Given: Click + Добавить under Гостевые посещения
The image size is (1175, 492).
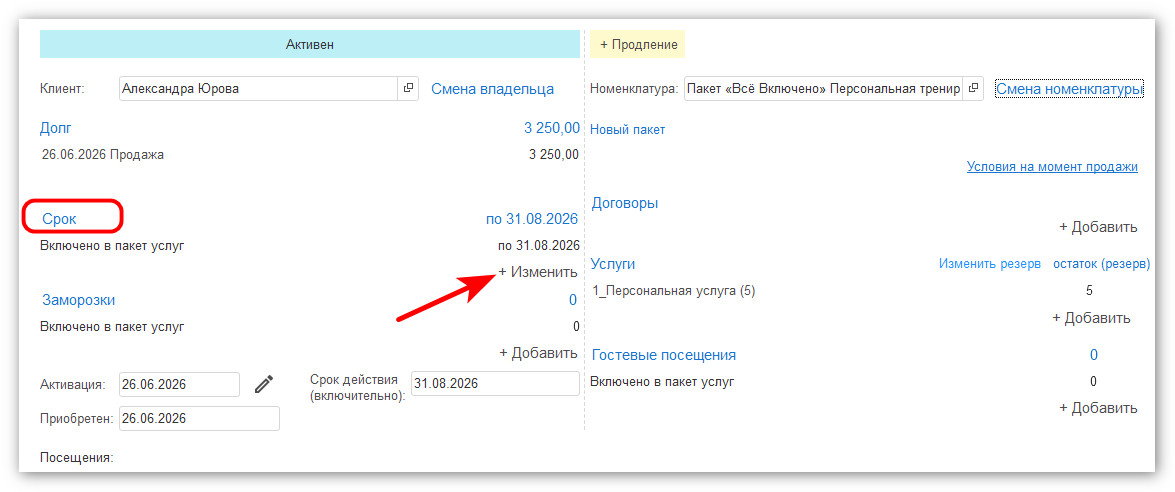Looking at the screenshot, I should pyautogui.click(x=1098, y=408).
